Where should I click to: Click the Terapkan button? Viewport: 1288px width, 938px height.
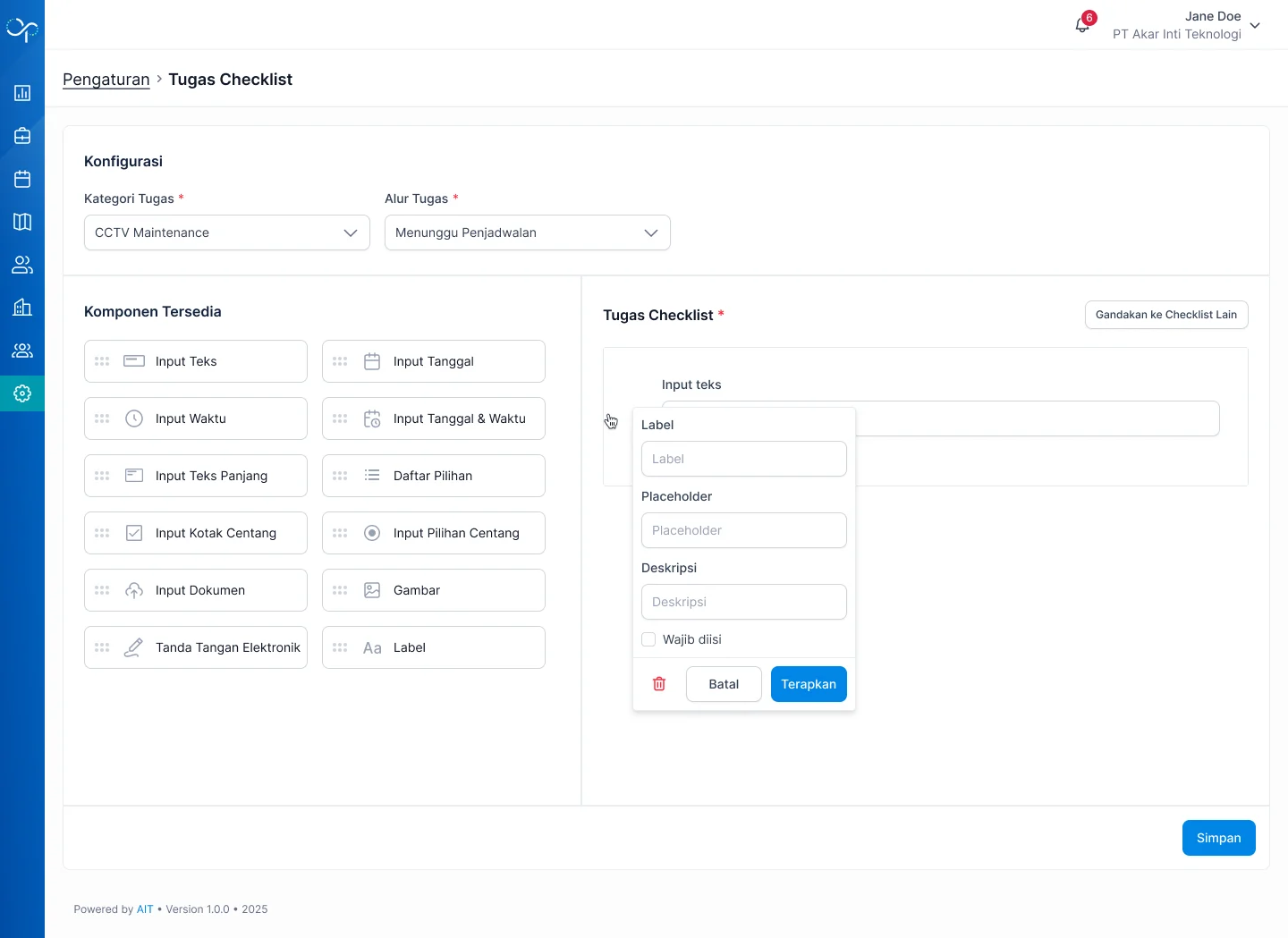coord(809,684)
